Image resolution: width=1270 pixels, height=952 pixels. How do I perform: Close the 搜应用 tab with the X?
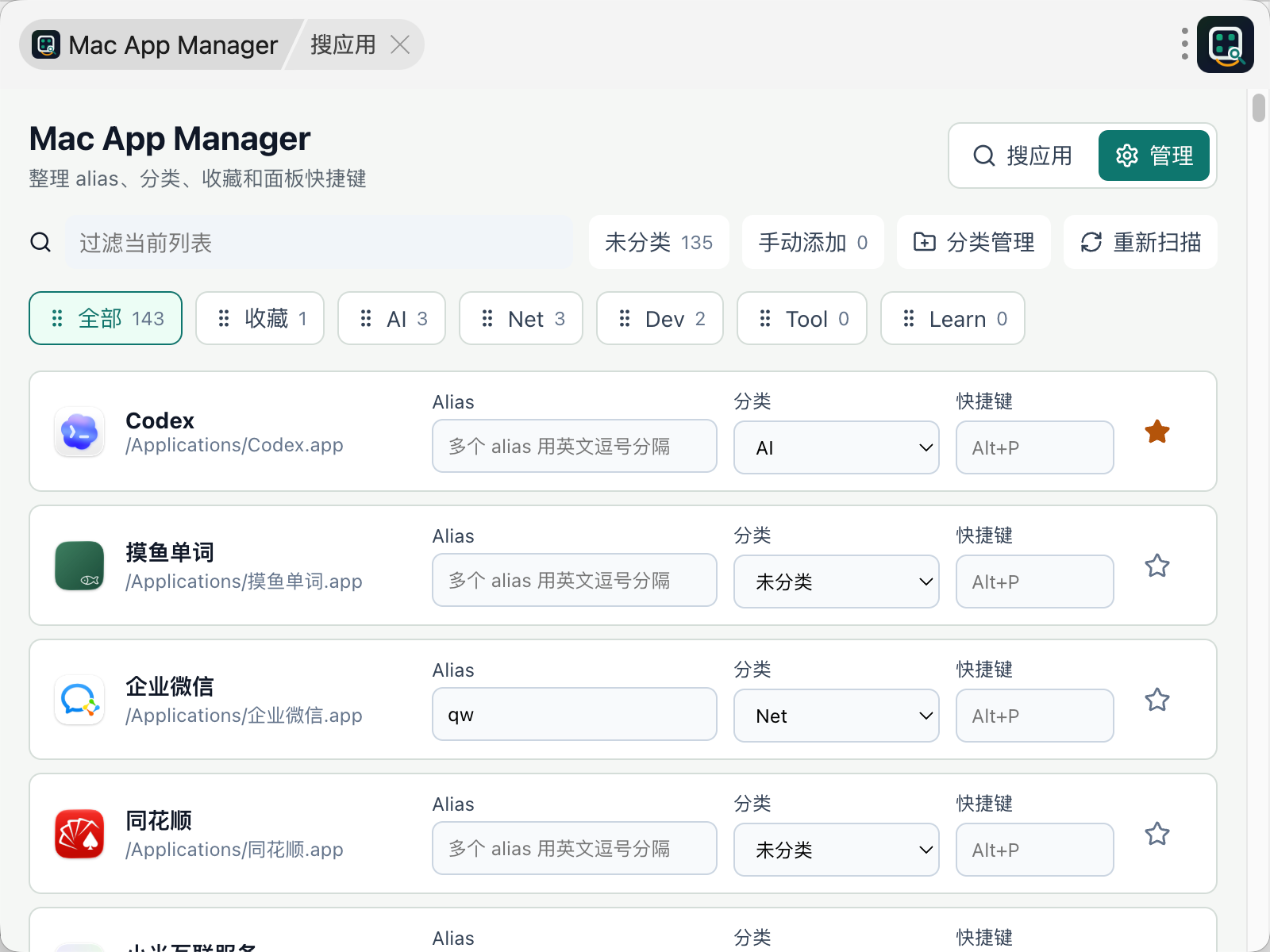(400, 44)
